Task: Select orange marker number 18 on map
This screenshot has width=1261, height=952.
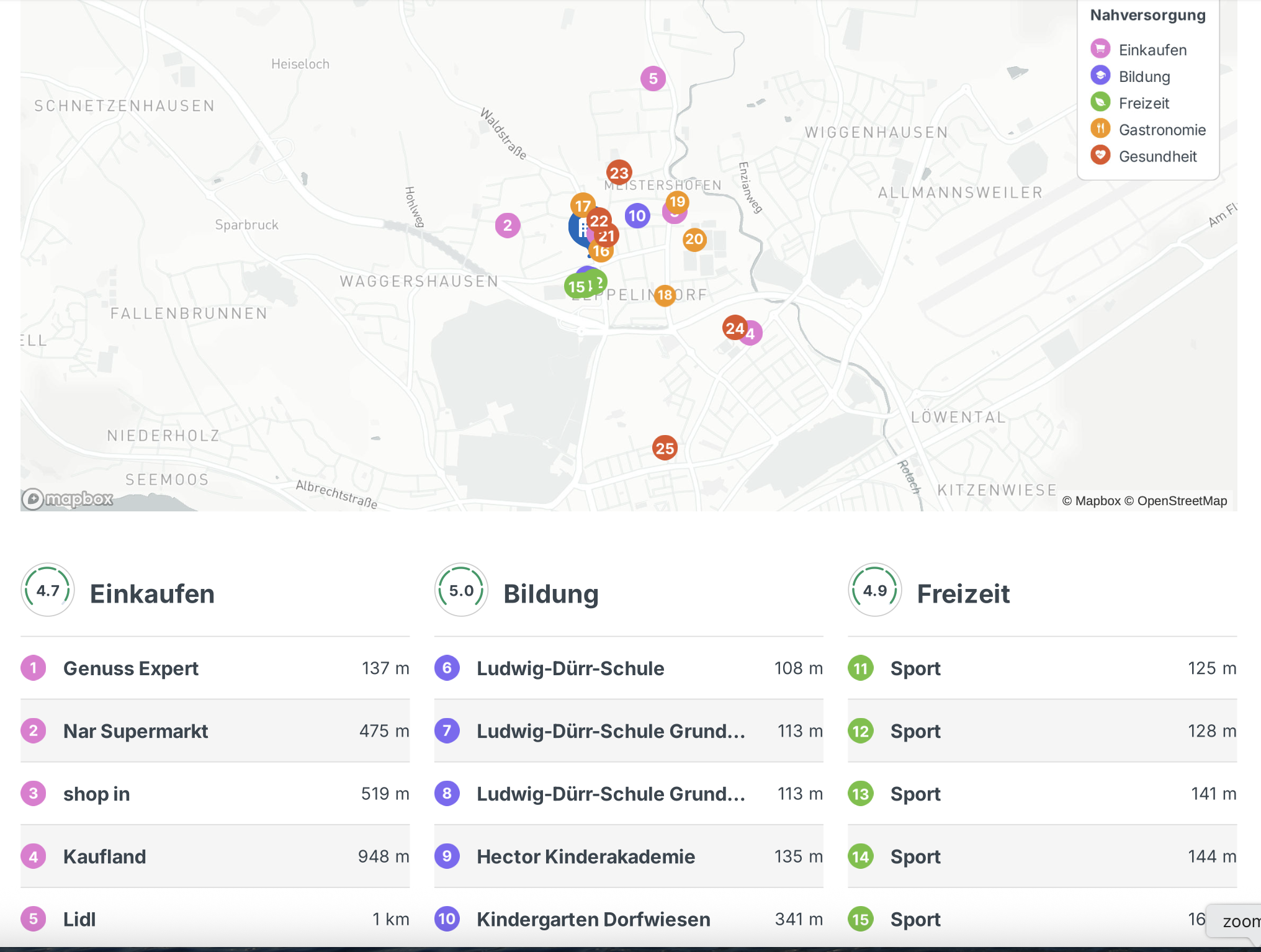Action: (665, 295)
